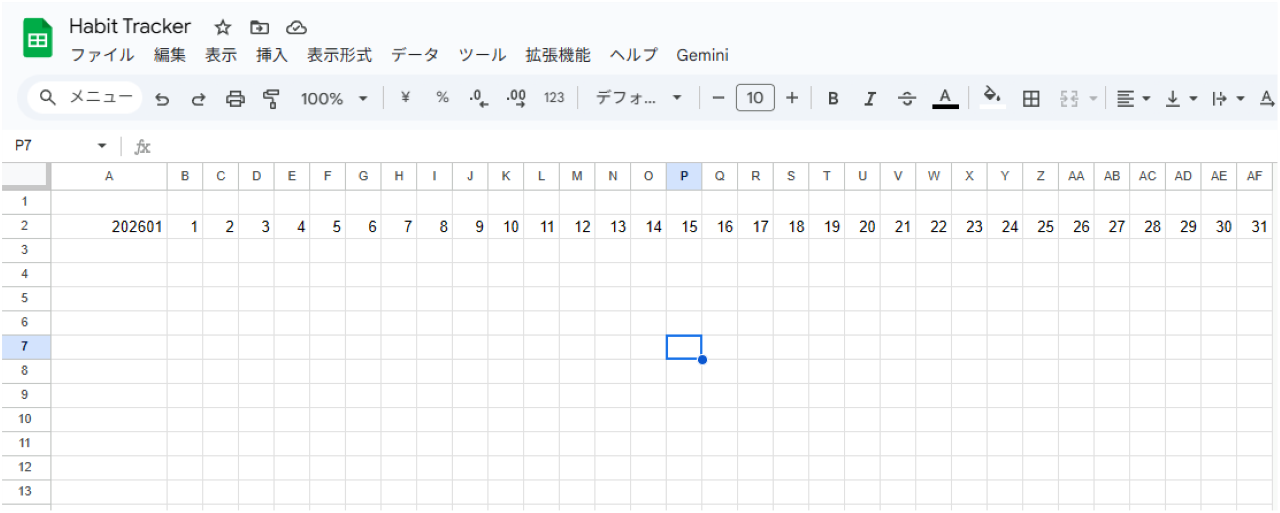
Task: Select row 13 header
Action: point(25,491)
